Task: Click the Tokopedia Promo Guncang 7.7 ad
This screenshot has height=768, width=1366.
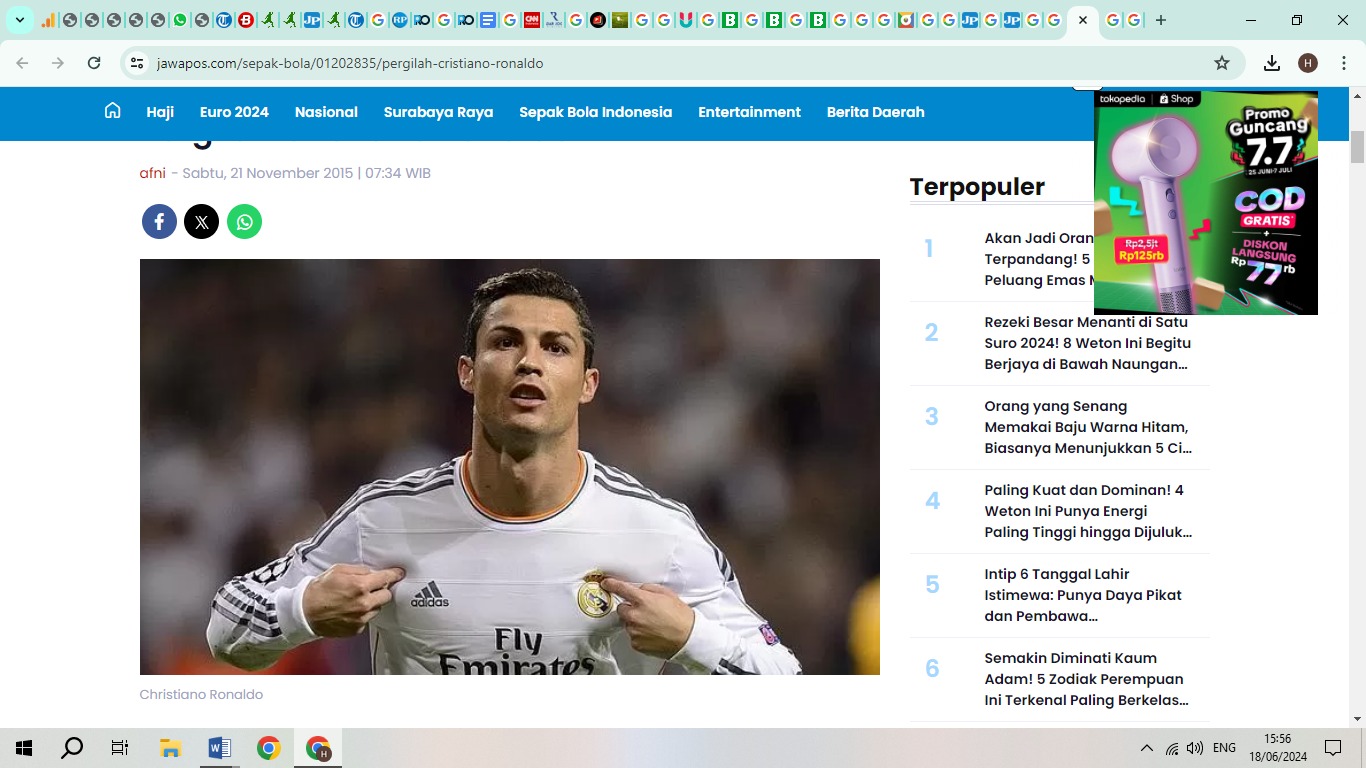Action: pyautogui.click(x=1206, y=203)
